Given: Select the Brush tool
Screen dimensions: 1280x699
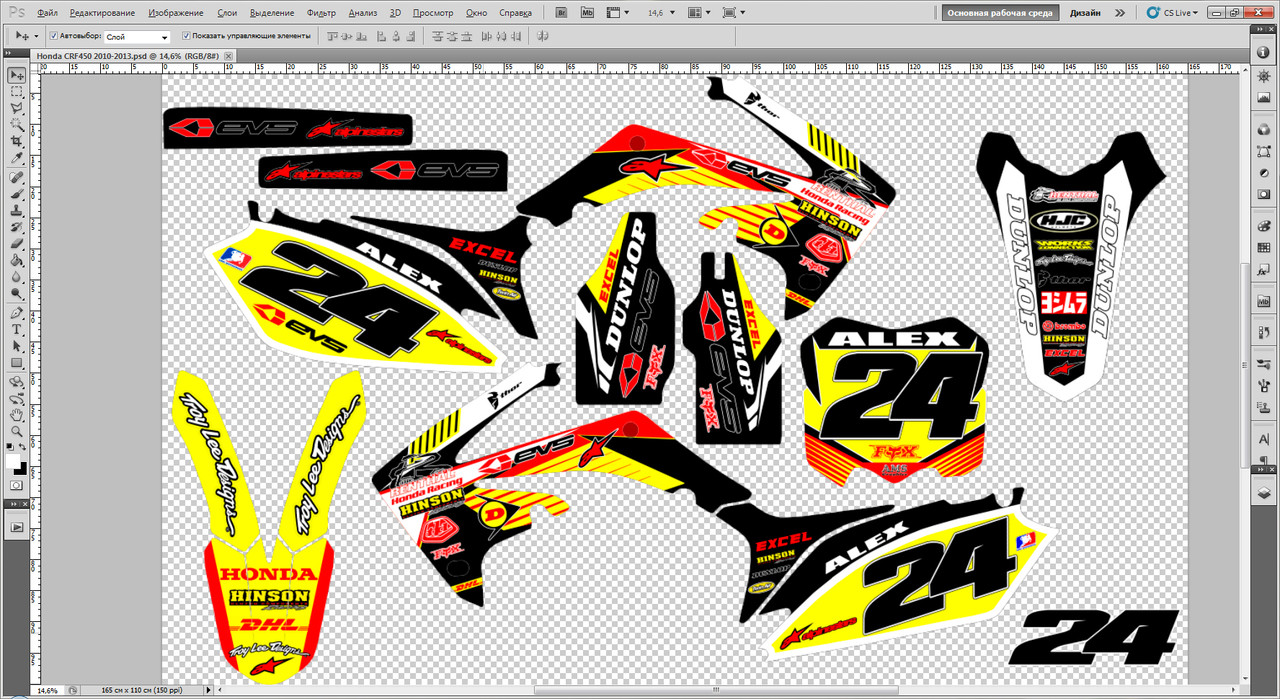Looking at the screenshot, I should pyautogui.click(x=17, y=194).
